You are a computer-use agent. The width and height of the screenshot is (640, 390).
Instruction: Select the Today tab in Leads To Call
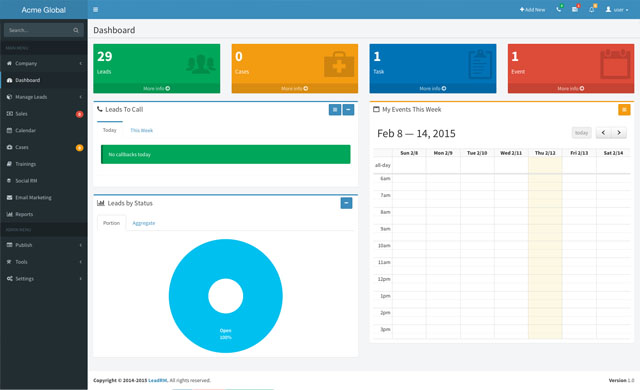click(x=109, y=130)
